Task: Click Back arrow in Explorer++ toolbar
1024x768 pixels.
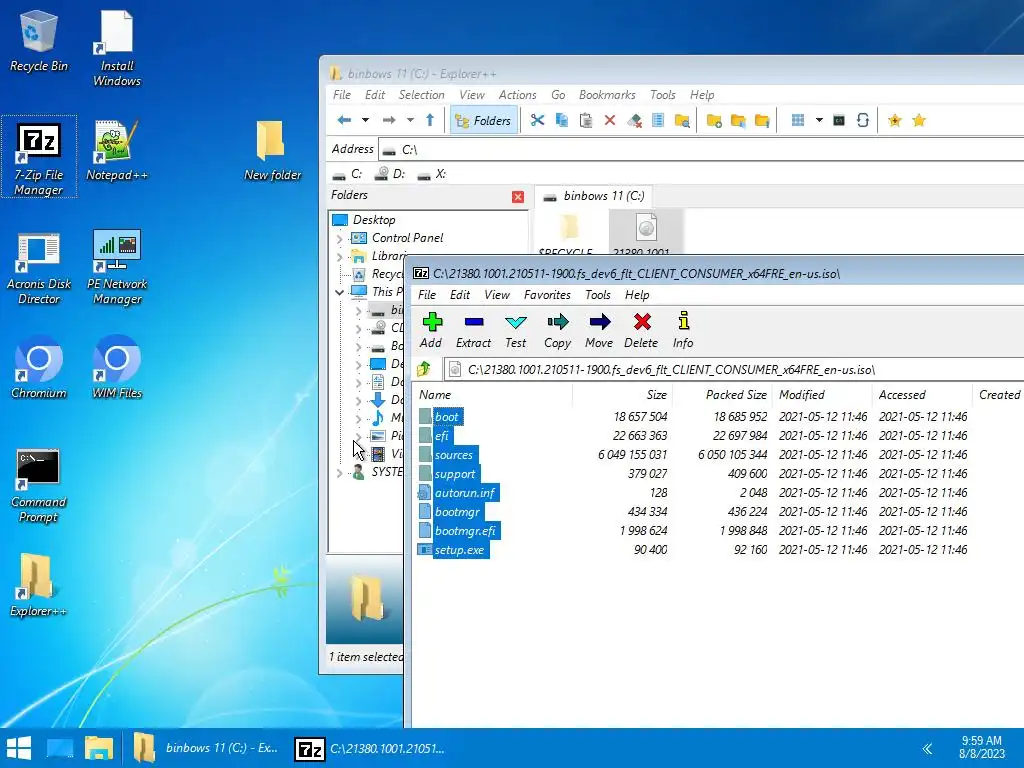Action: [344, 120]
